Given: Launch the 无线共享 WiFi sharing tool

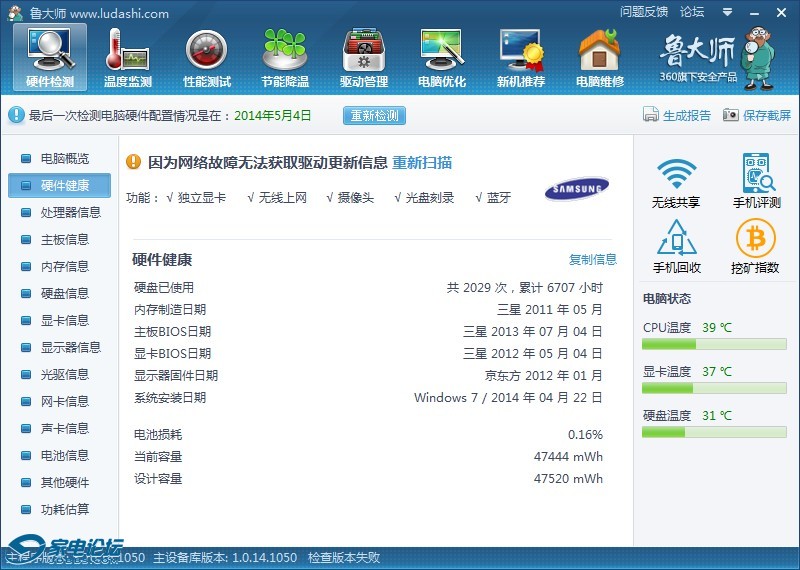Looking at the screenshot, I should (x=676, y=182).
